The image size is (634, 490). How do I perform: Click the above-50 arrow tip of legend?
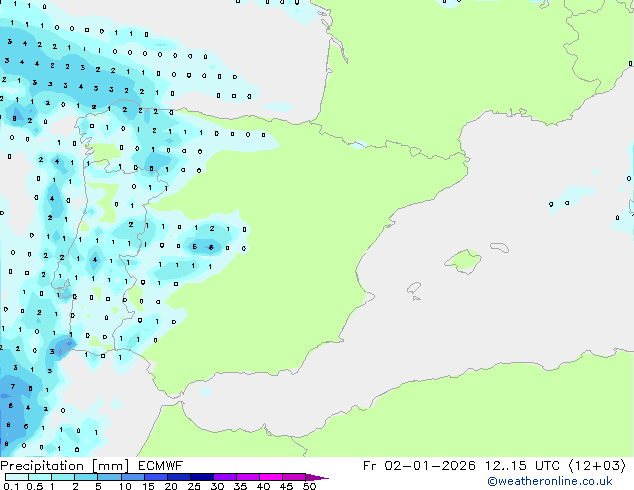point(317,477)
